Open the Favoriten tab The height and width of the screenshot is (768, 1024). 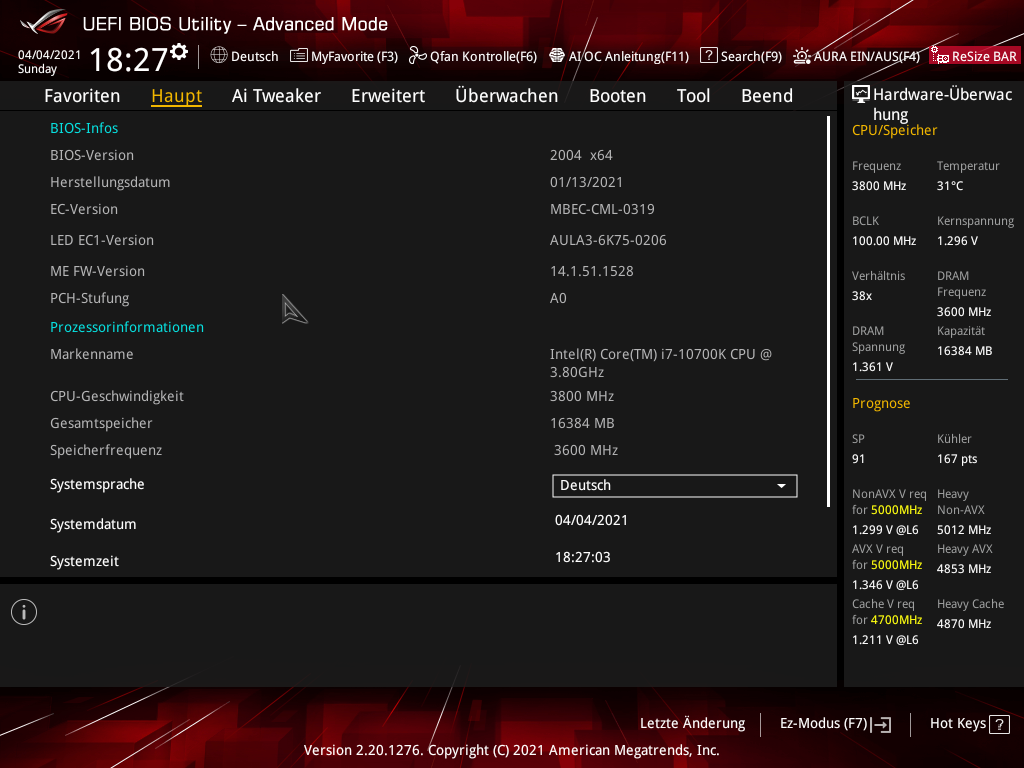point(82,96)
